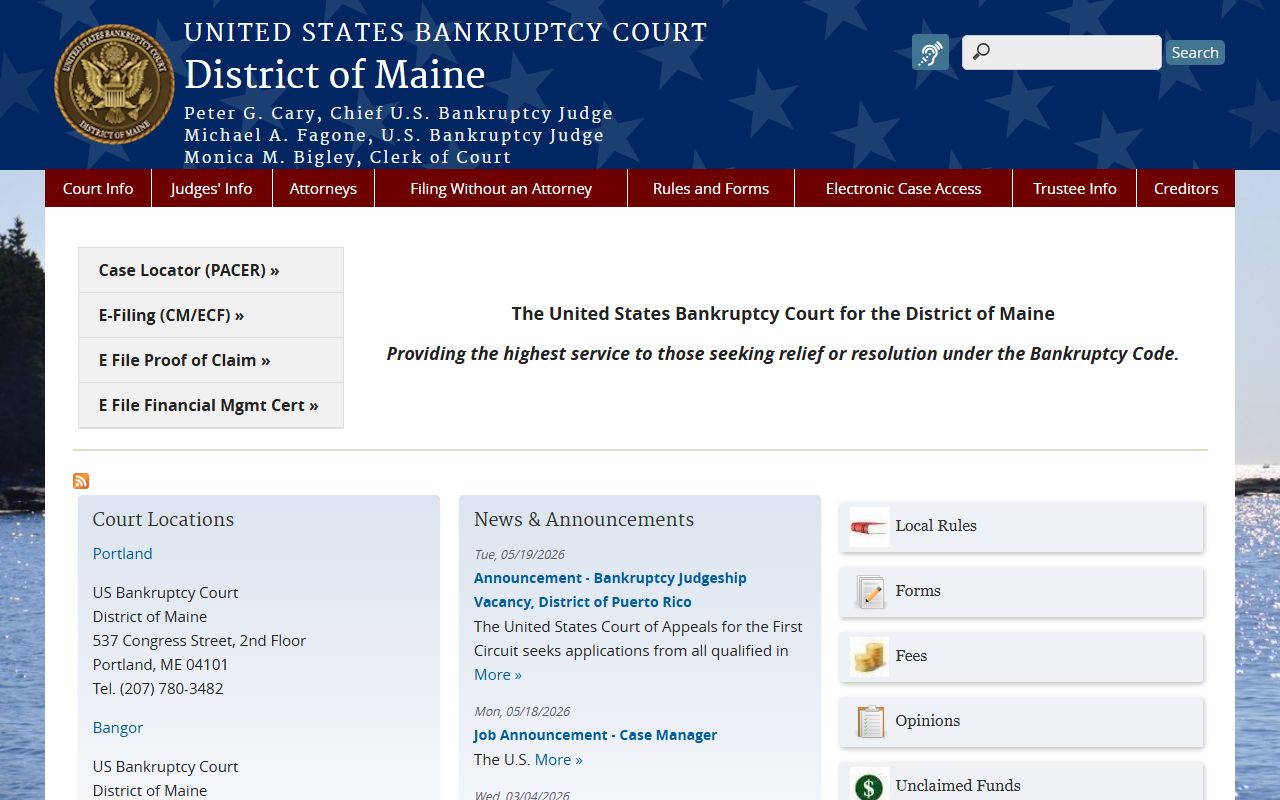Open the Creditors menu
This screenshot has width=1280, height=800.
click(x=1186, y=188)
